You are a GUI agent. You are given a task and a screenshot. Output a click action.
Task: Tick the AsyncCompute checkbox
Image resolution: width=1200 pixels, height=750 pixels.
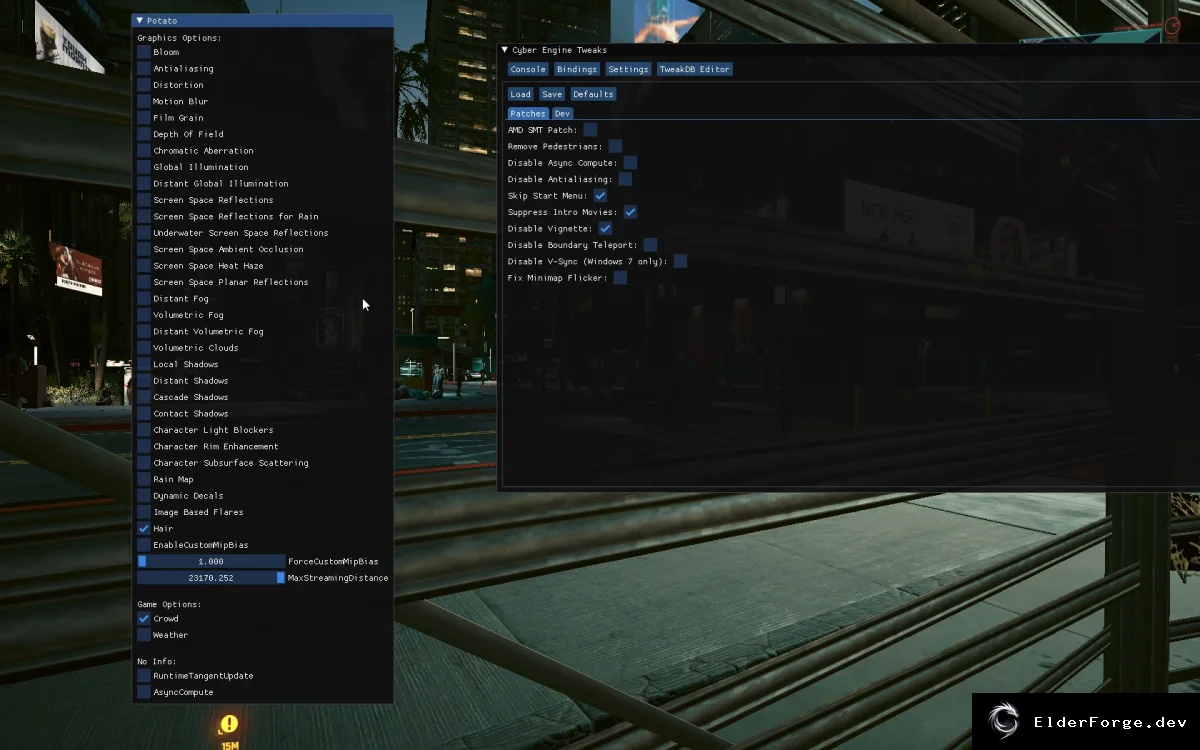(144, 692)
